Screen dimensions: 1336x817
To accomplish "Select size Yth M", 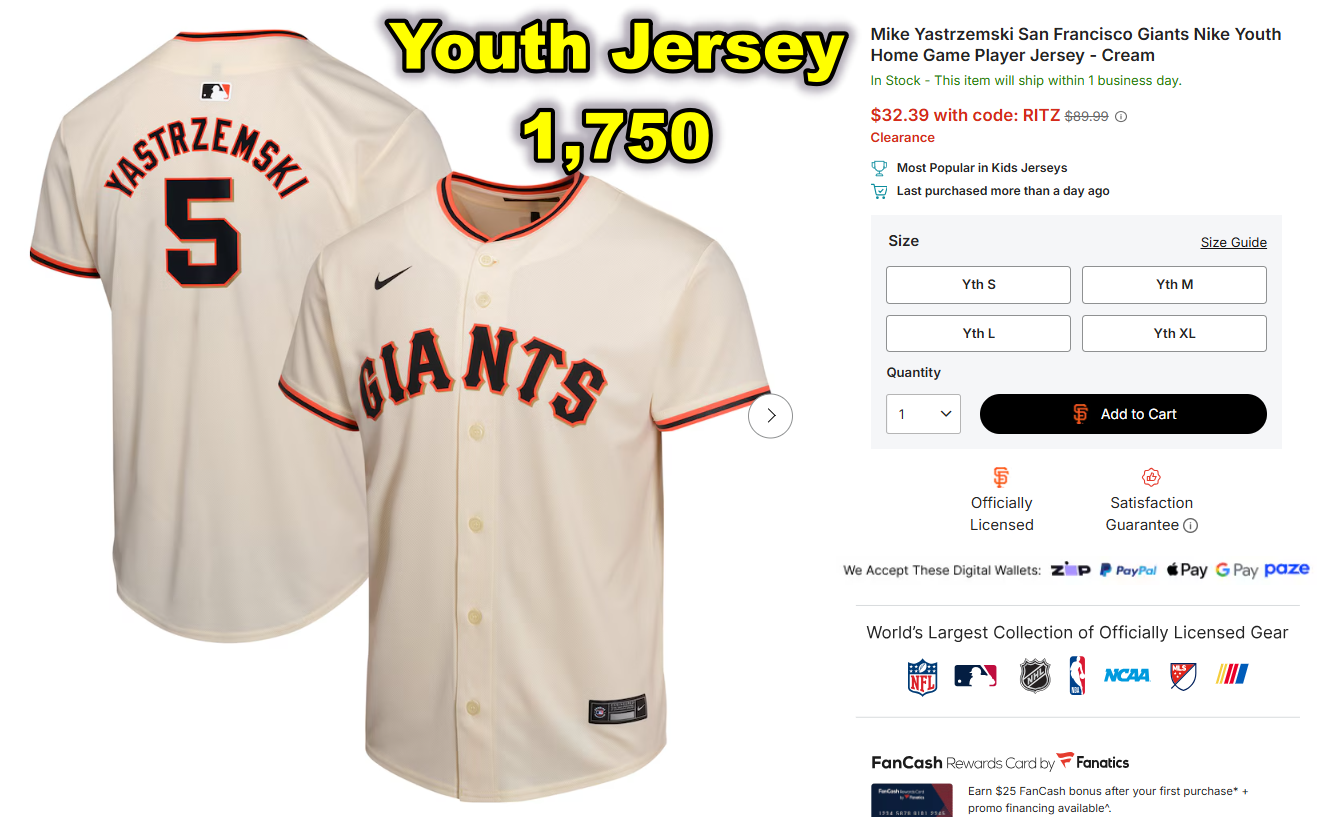I will (x=1174, y=285).
